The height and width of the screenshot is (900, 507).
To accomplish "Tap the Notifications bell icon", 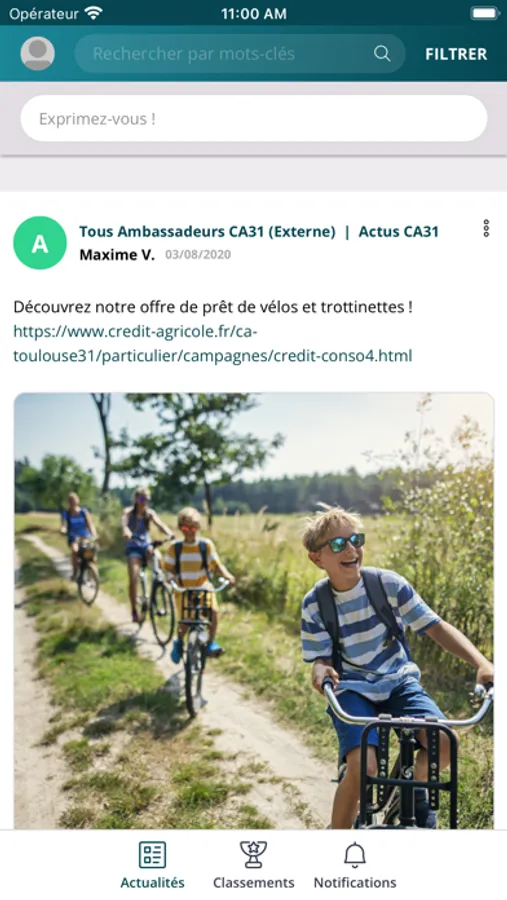I will tap(355, 855).
